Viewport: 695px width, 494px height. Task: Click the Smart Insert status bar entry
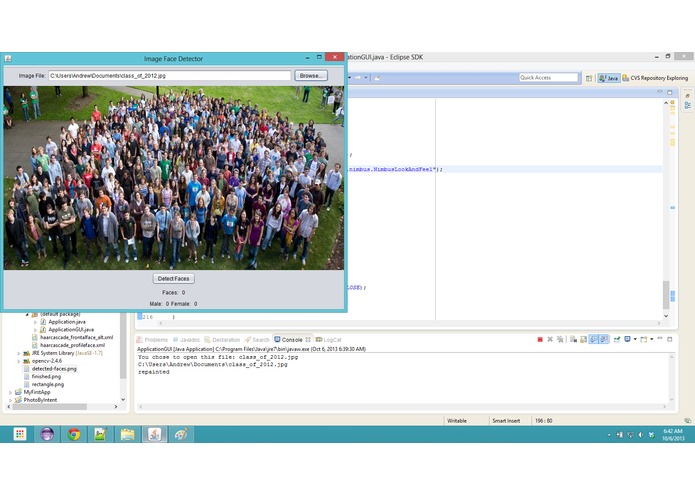tap(506, 420)
